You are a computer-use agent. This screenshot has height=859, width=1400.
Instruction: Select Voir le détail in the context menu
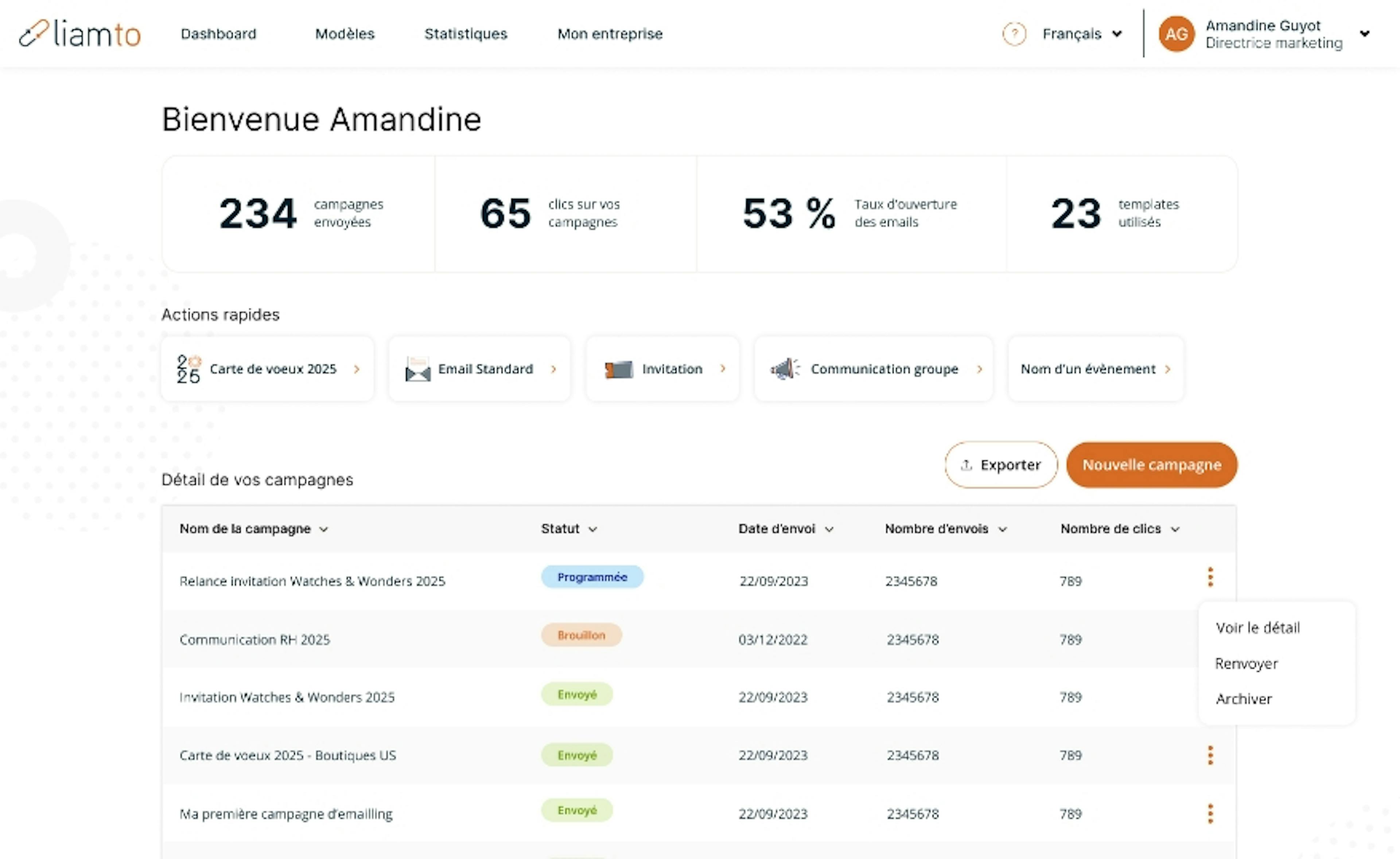point(1258,628)
